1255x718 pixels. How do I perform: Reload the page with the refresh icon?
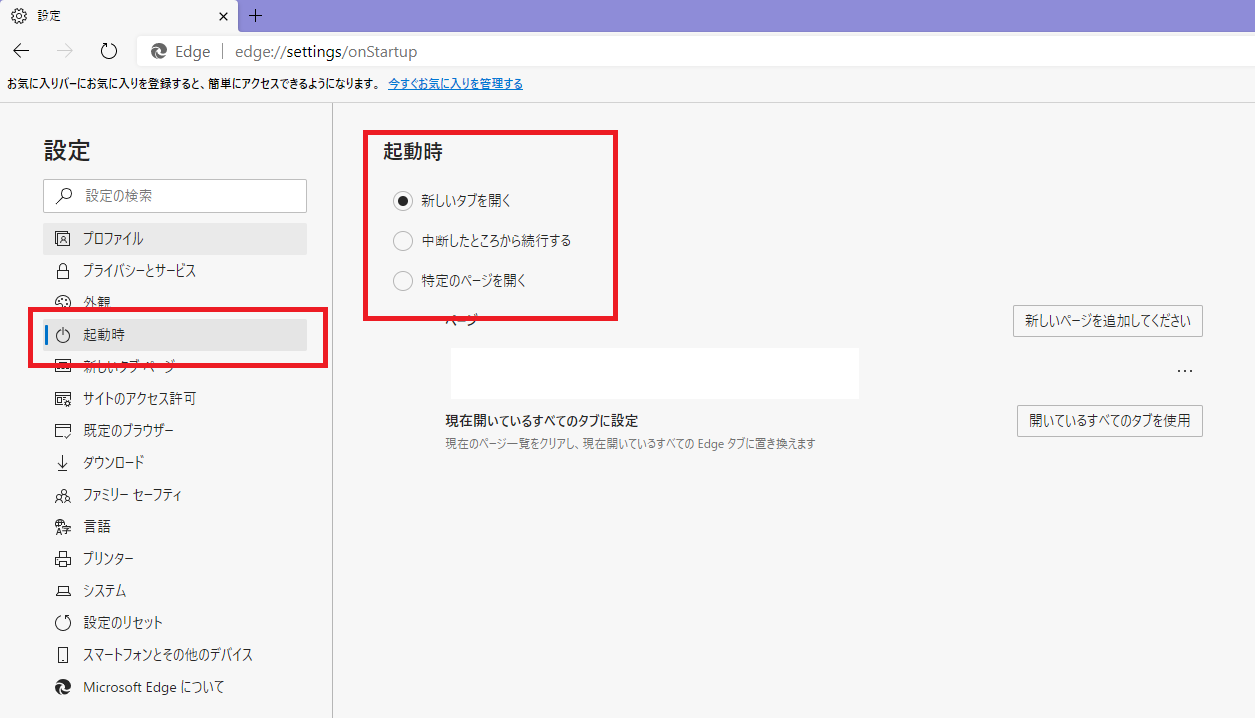109,51
